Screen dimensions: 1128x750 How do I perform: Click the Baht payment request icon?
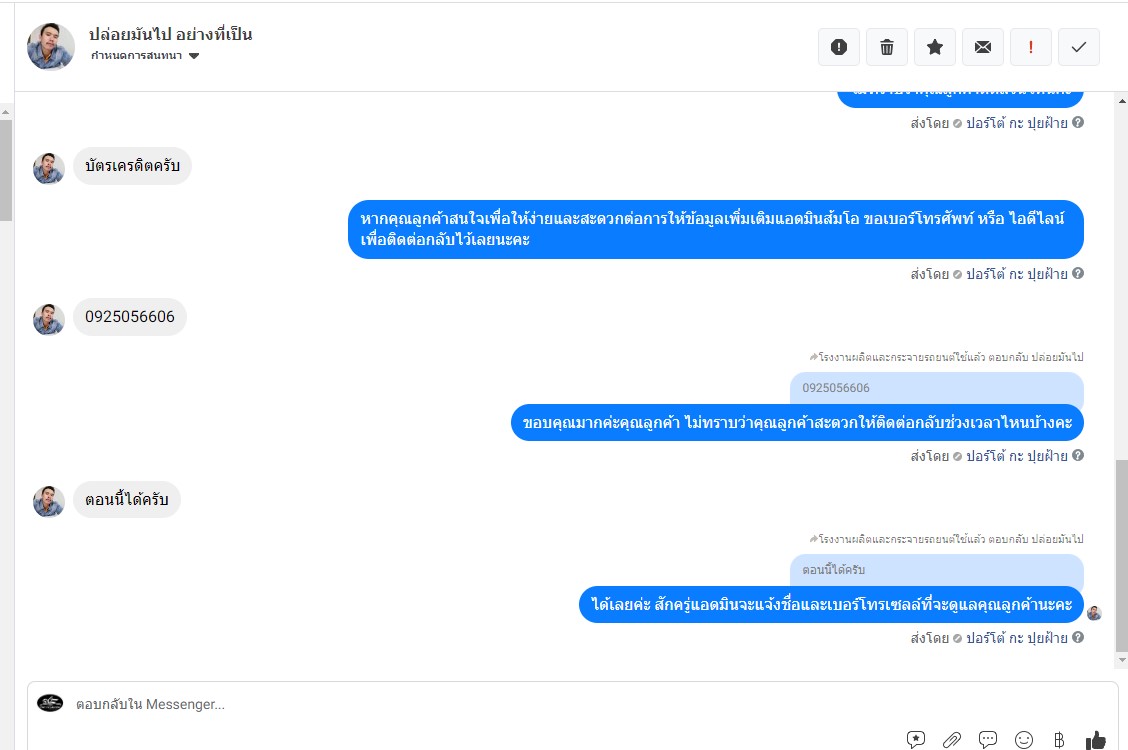click(1059, 739)
